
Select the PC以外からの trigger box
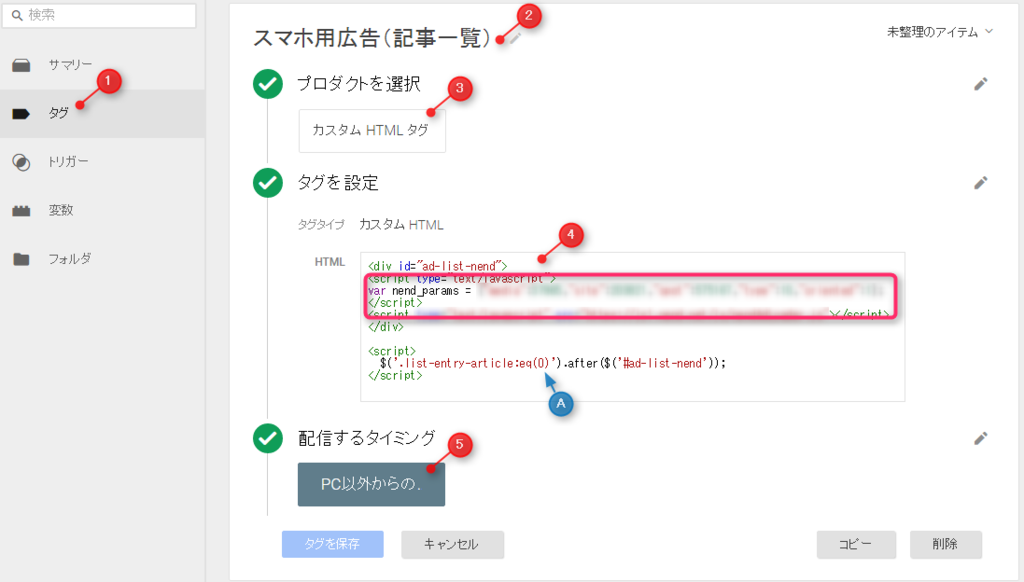(372, 484)
